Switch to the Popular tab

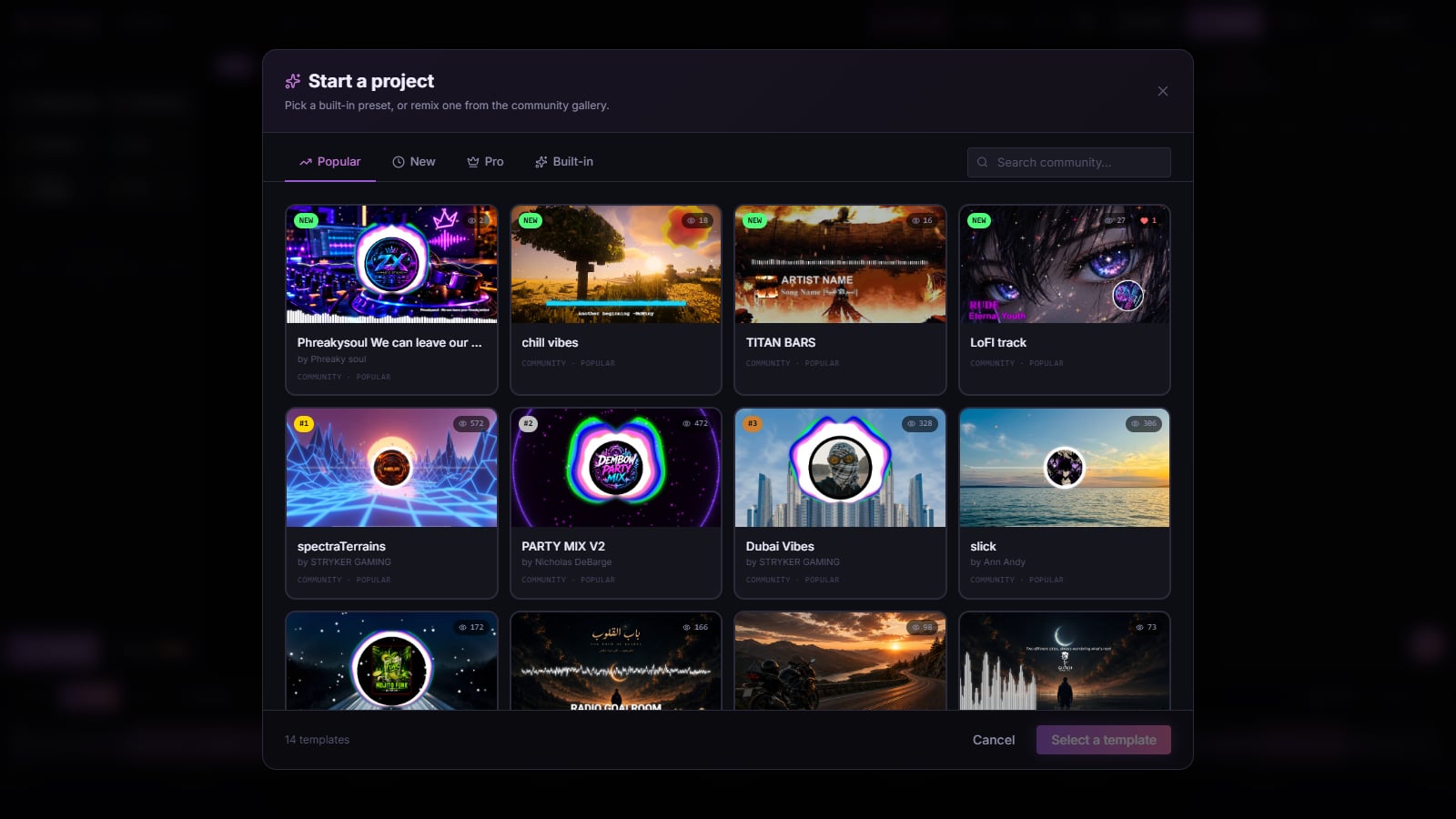(329, 162)
